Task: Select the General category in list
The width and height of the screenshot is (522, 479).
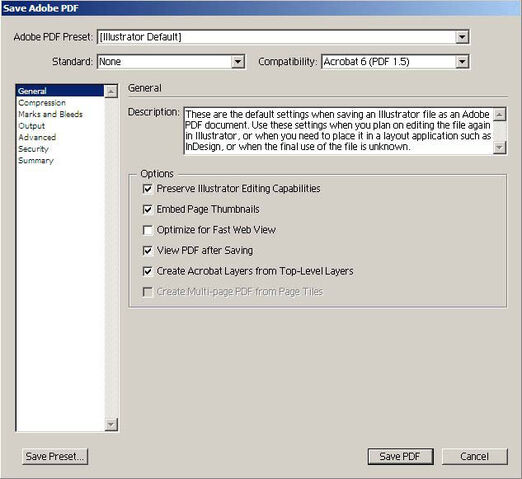Action: [x=60, y=91]
